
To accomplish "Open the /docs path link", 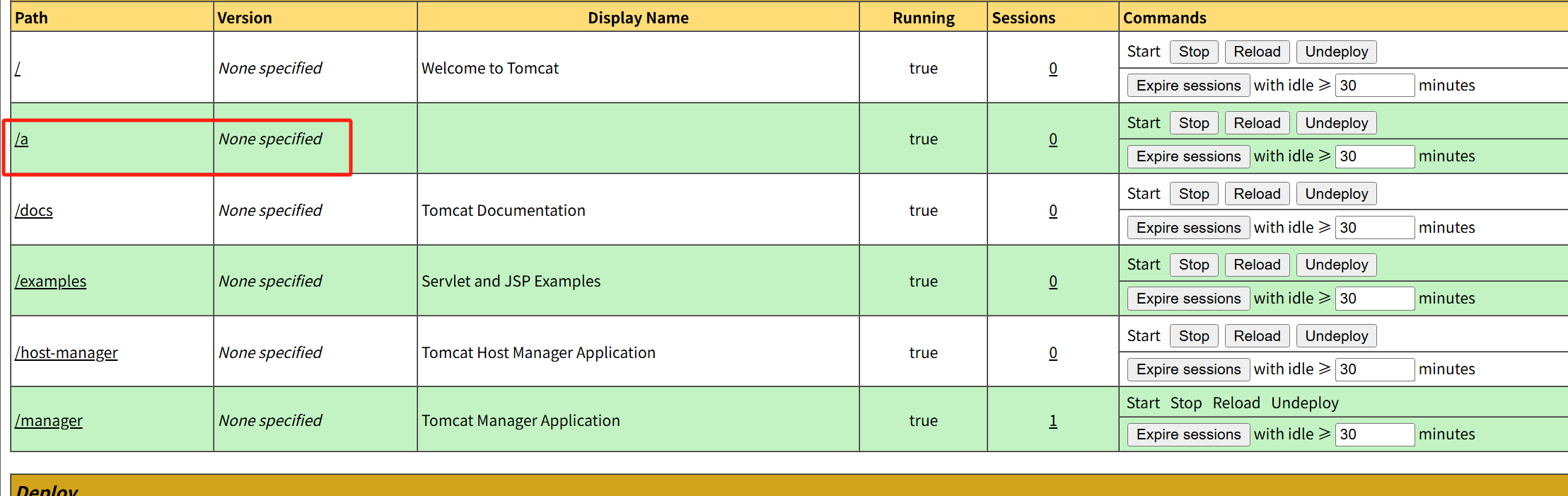I will [x=34, y=211].
